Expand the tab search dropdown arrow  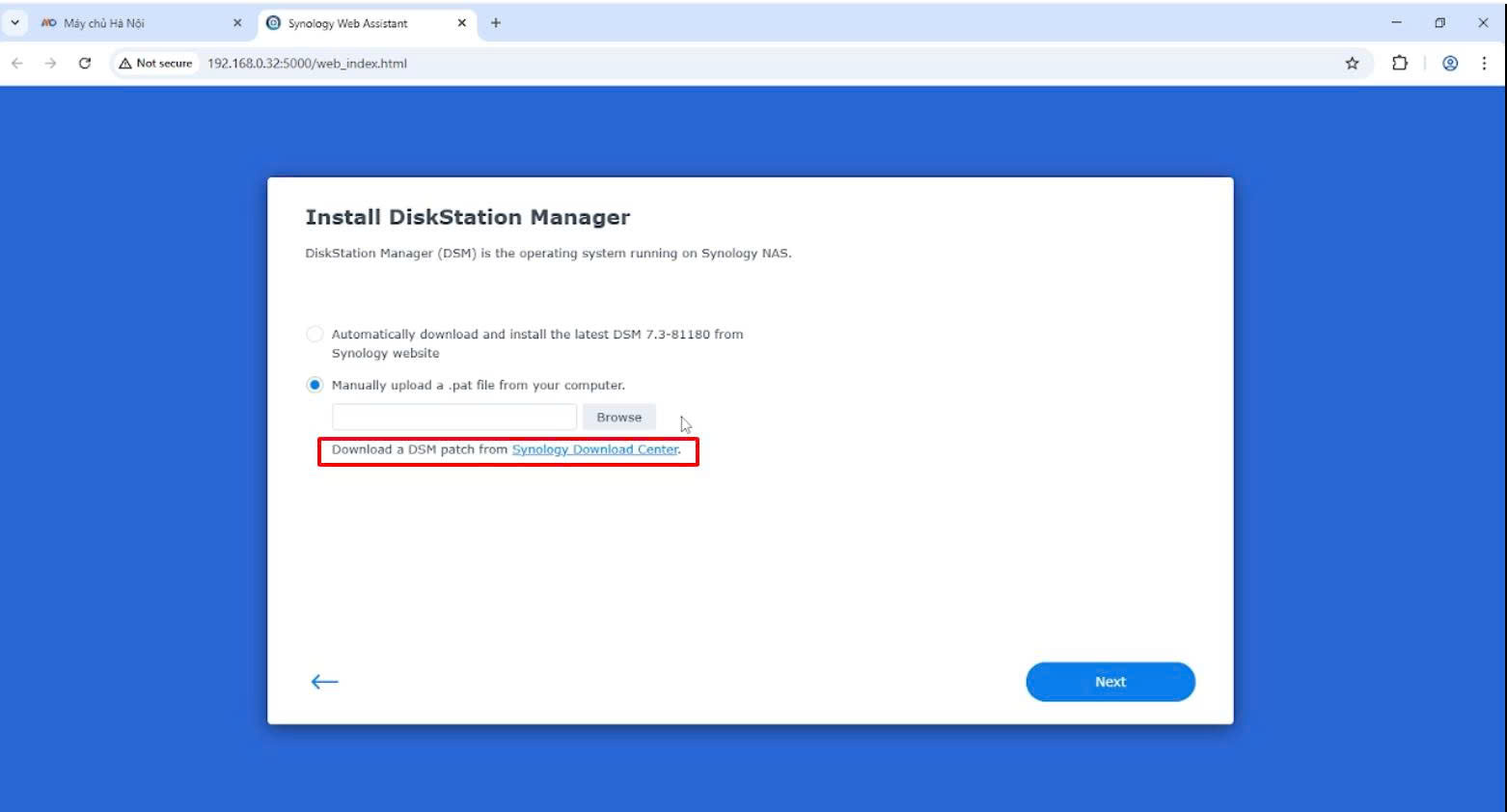point(14,23)
